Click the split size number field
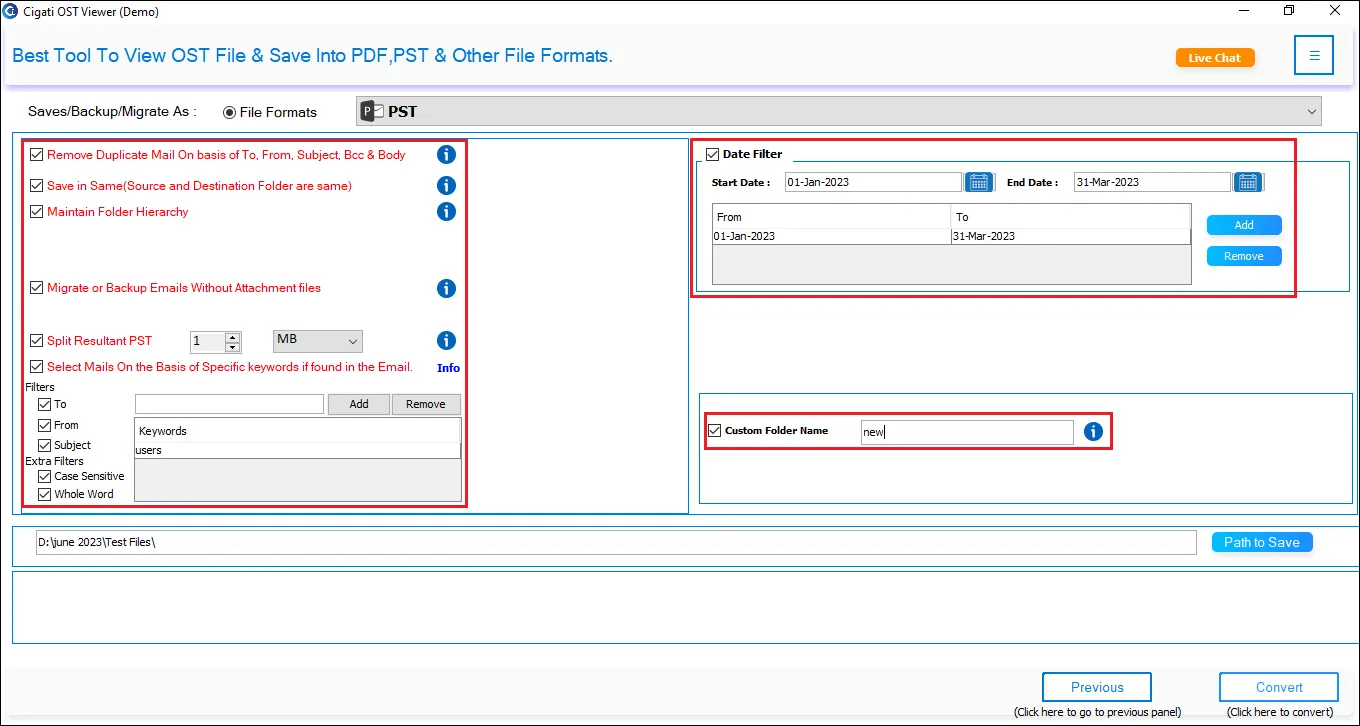This screenshot has height=726, width=1360. 208,342
